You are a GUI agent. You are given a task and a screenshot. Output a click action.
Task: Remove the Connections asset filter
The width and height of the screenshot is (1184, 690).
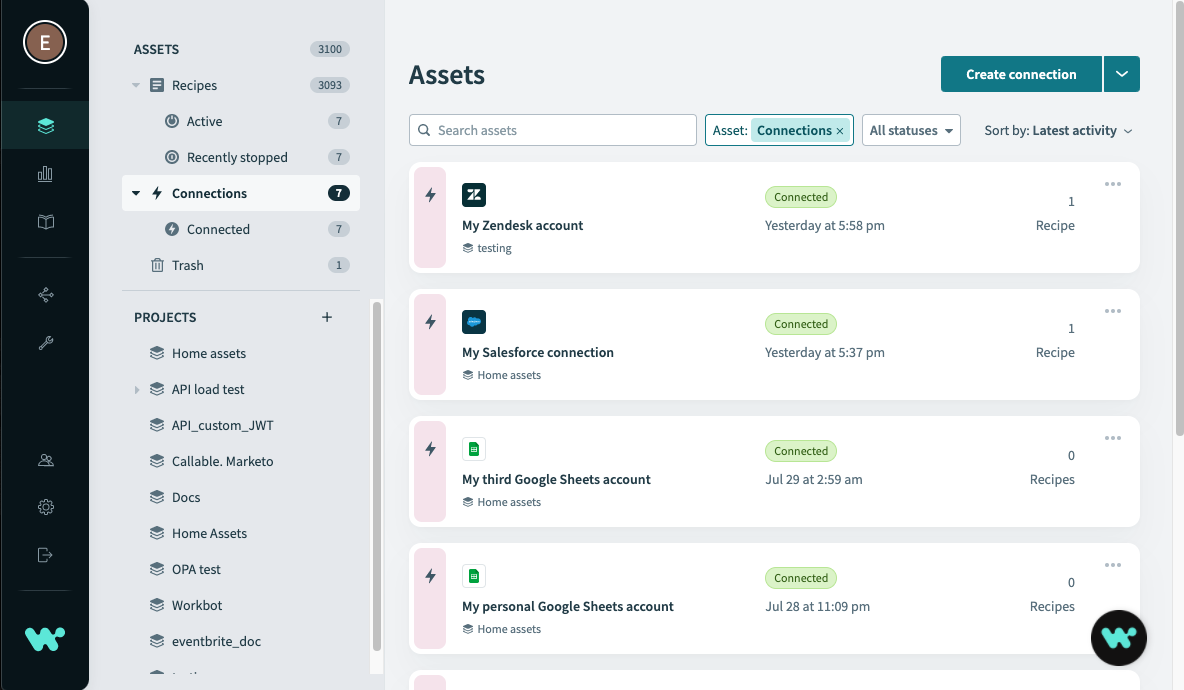point(840,131)
